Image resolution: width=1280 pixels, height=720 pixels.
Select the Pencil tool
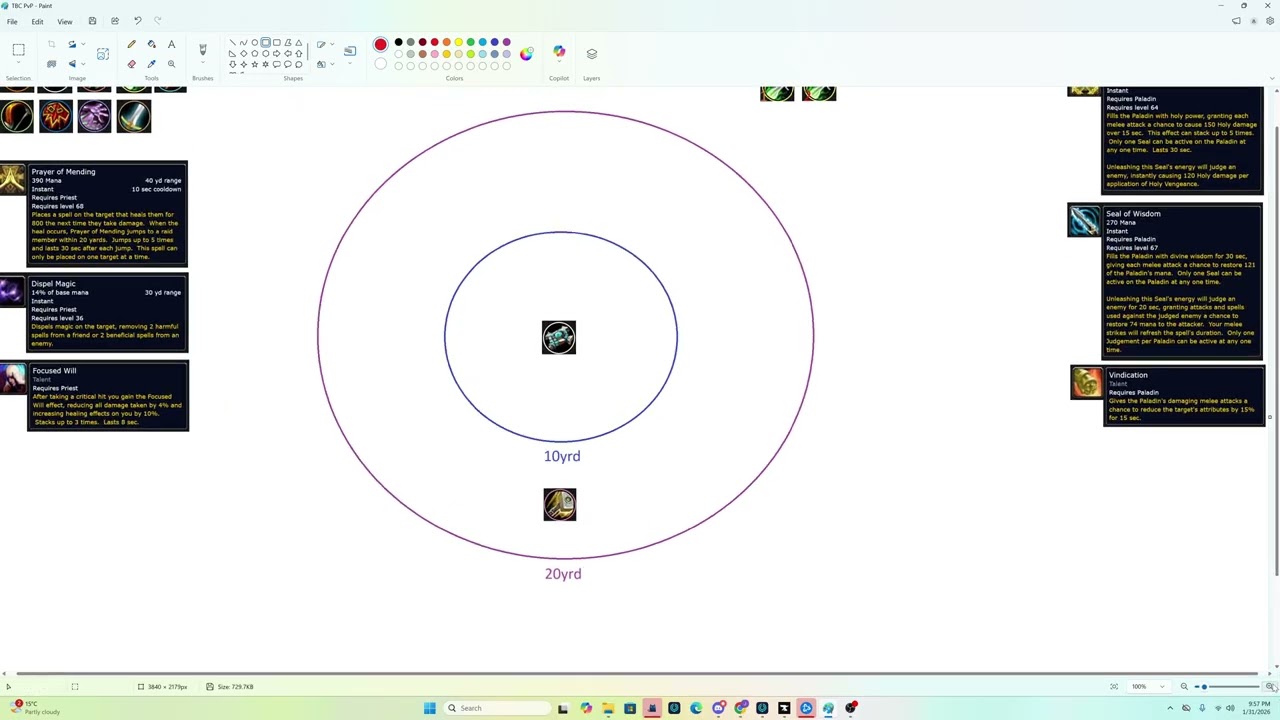pos(131,44)
